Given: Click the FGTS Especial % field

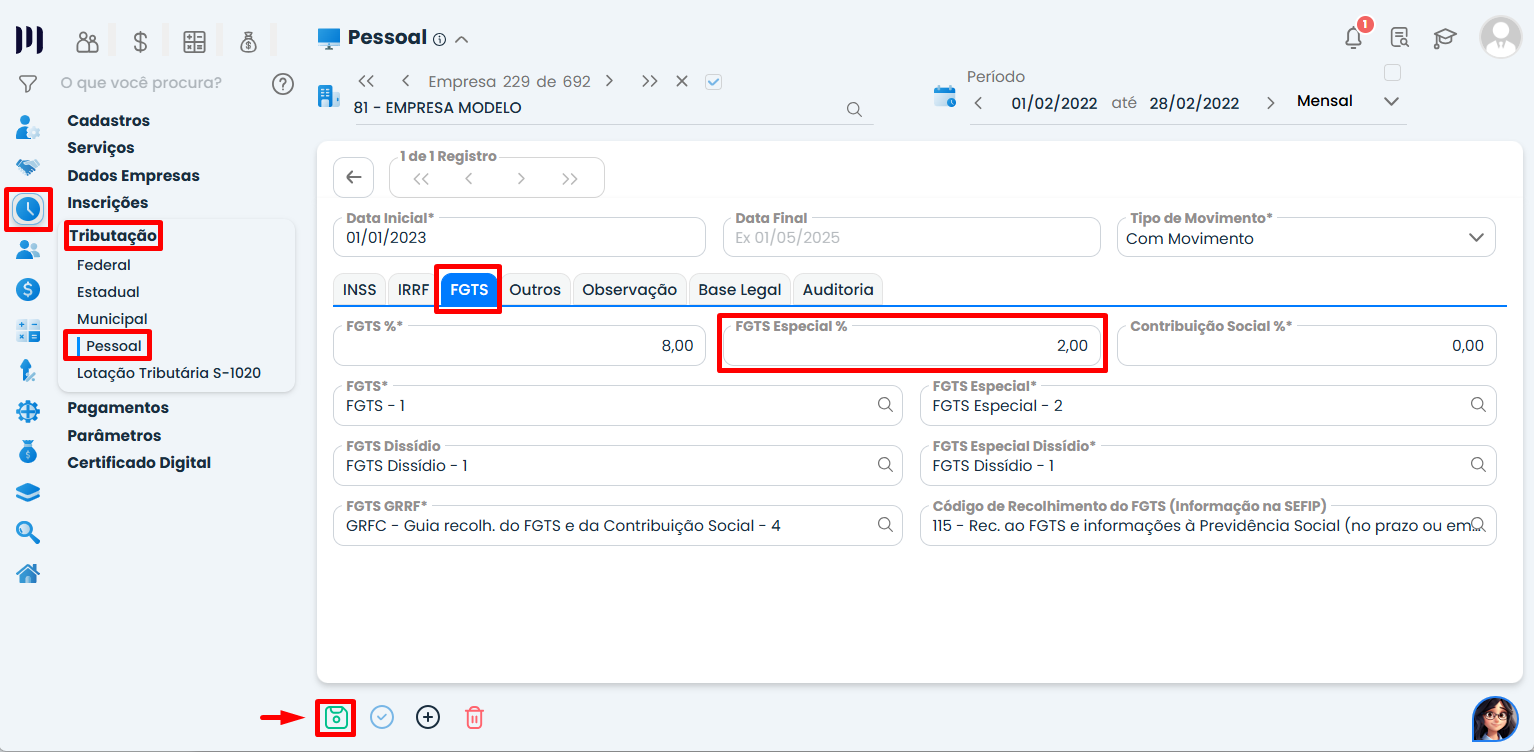Looking at the screenshot, I should 912,345.
